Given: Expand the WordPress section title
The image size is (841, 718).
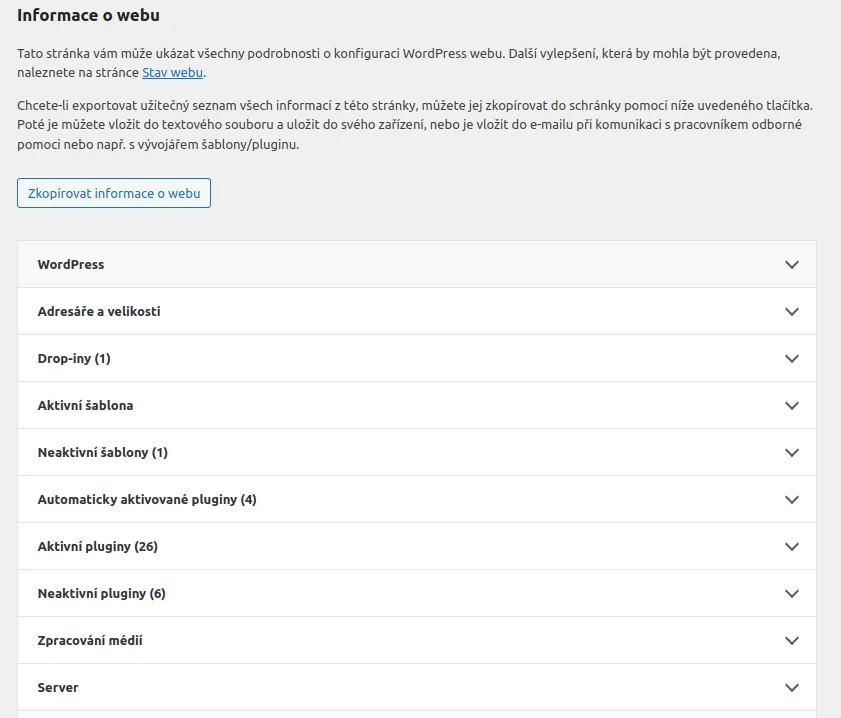Looking at the screenshot, I should 71,265.
